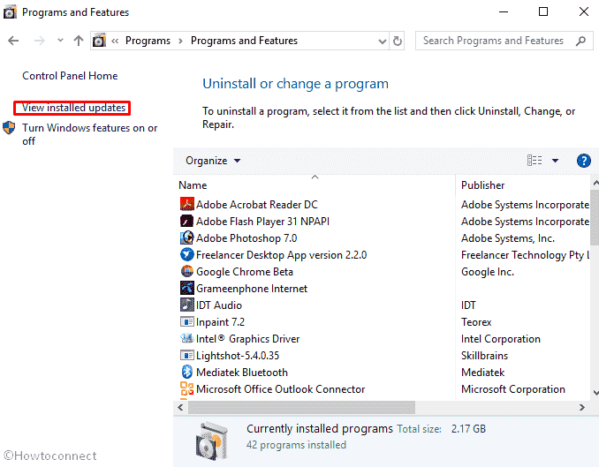The image size is (599, 467).
Task: Select Adobe Photoshop 7.0 entry
Action: coord(246,238)
